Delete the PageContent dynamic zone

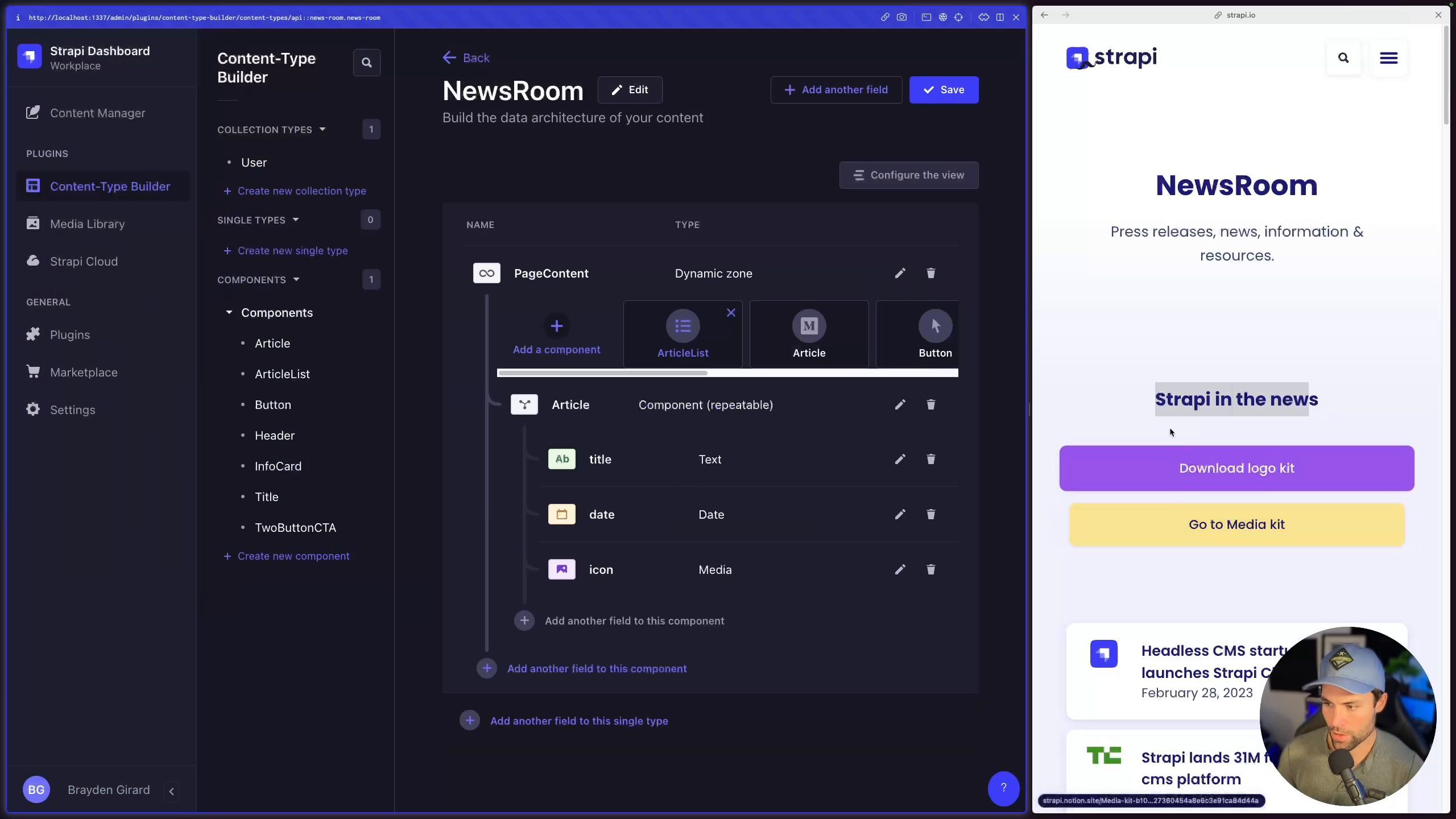tap(930, 274)
